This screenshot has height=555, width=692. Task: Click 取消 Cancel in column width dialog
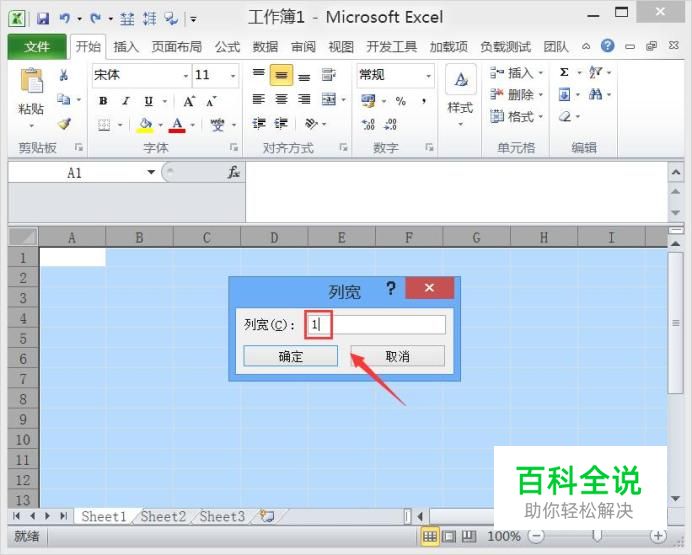tap(398, 356)
